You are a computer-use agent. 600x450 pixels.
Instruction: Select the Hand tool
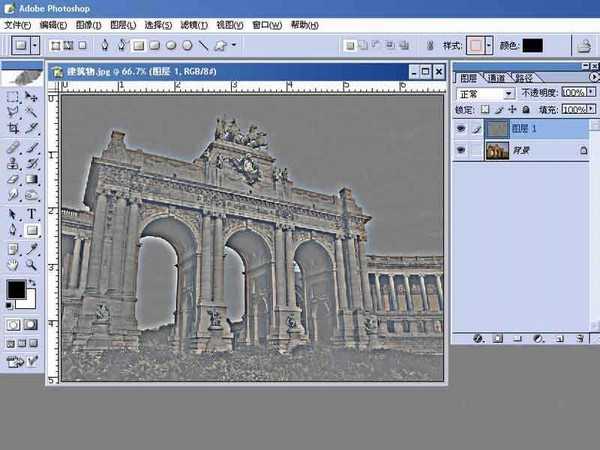[13, 265]
